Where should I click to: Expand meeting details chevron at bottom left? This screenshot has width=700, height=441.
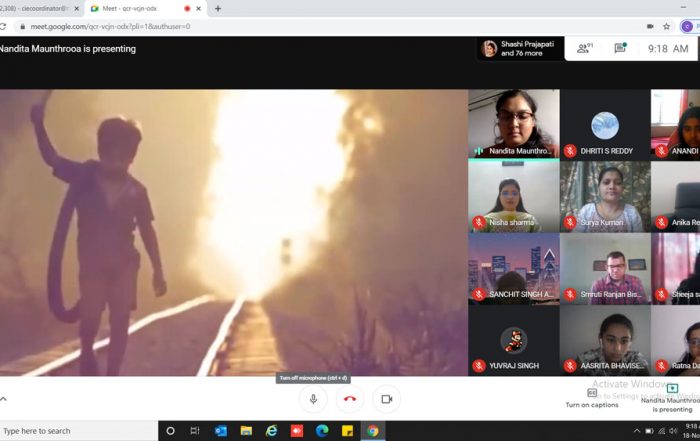click(4, 399)
